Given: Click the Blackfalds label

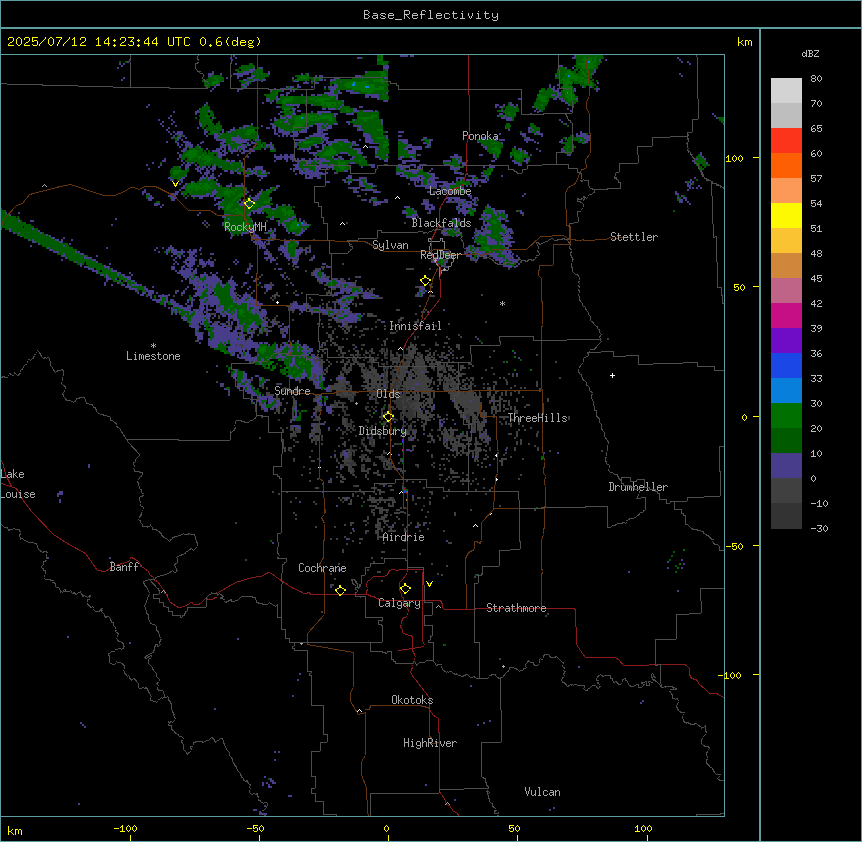Looking at the screenshot, I should (441, 223).
